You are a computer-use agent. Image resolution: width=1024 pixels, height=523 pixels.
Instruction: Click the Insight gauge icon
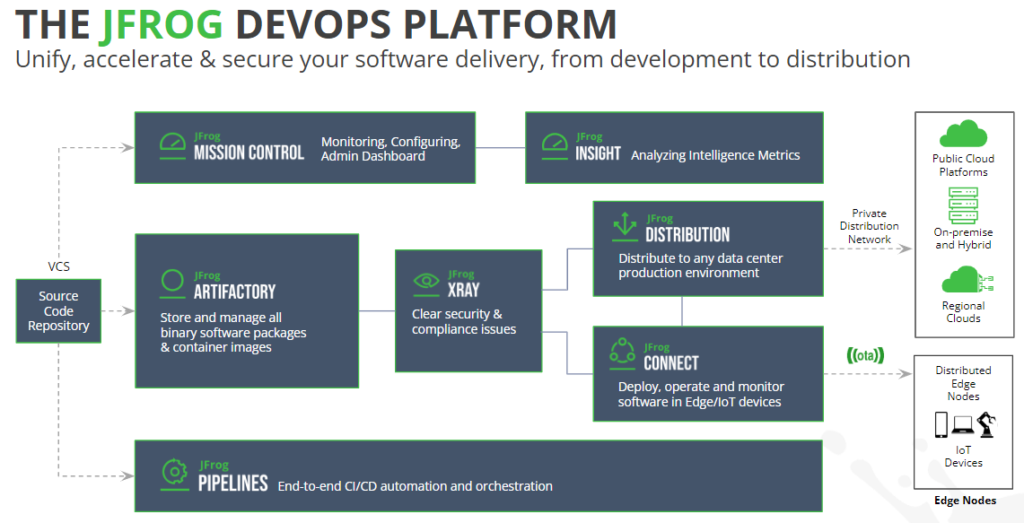pyautogui.click(x=554, y=146)
